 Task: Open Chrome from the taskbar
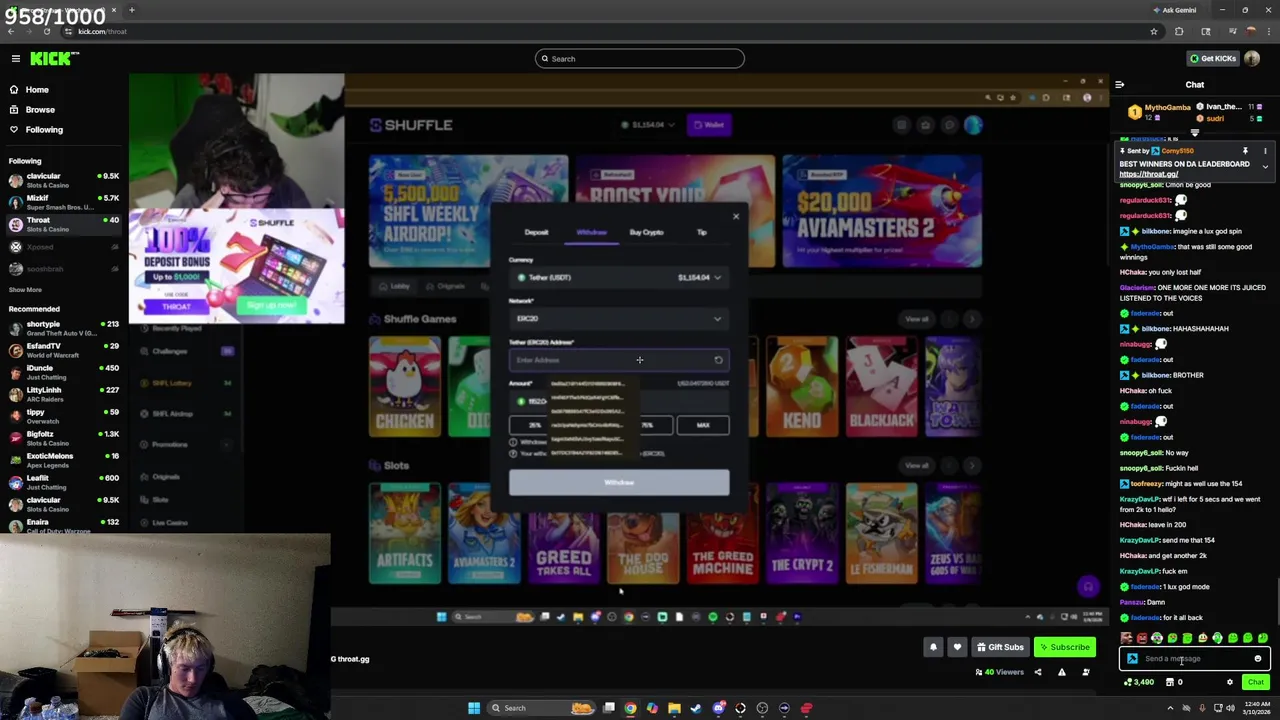coord(630,708)
